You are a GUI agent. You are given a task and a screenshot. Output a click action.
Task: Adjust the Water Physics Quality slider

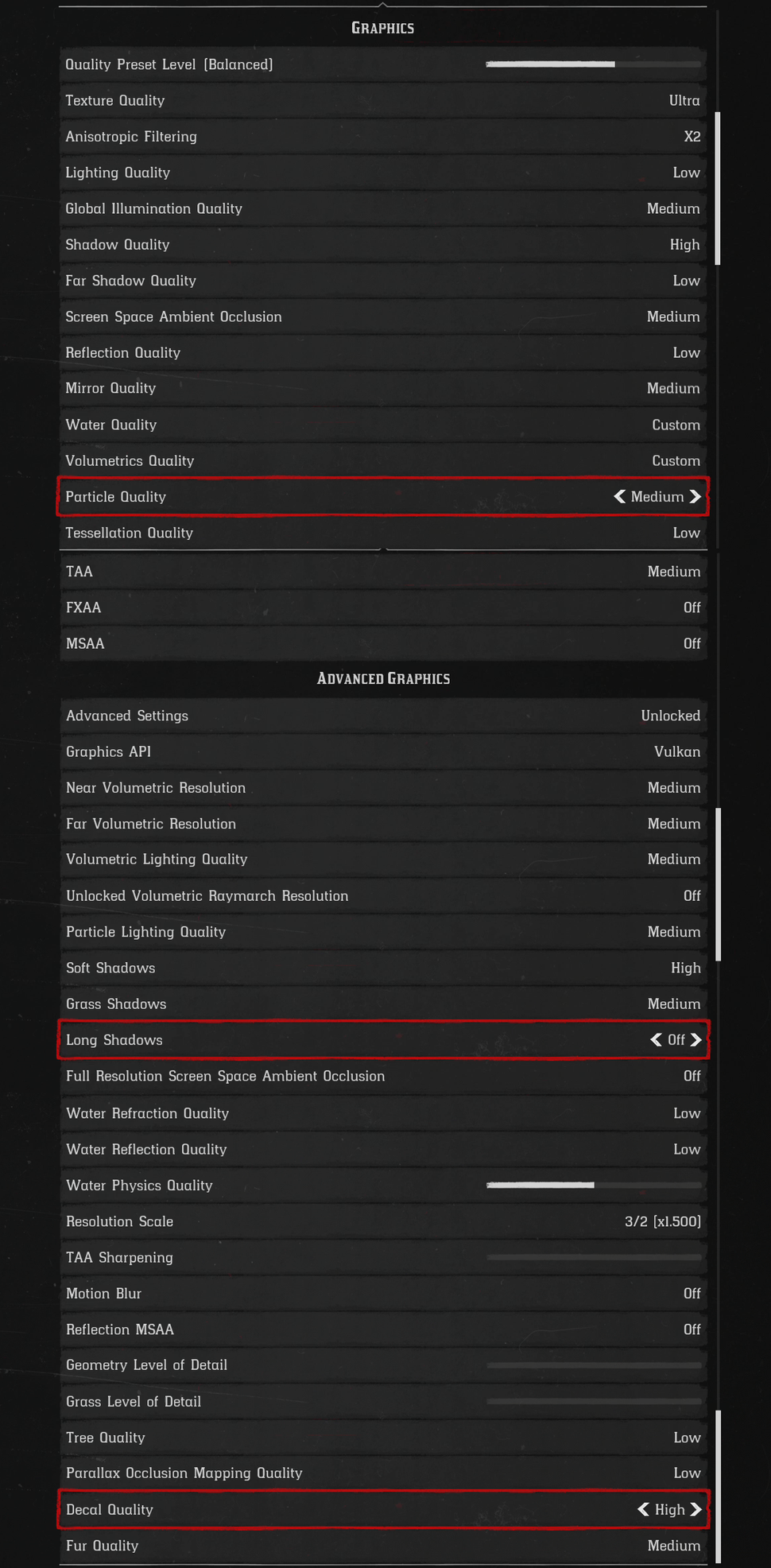593,1186
